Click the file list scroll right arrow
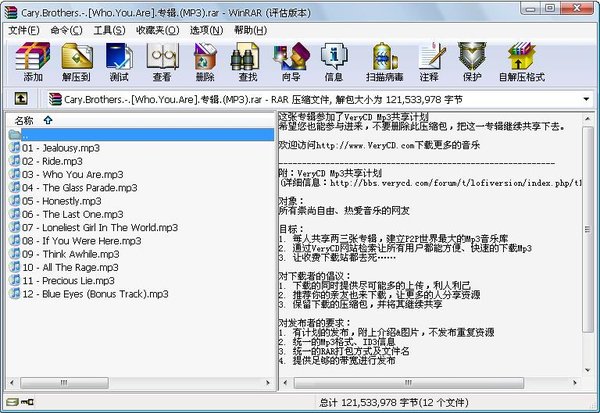 click(268, 382)
